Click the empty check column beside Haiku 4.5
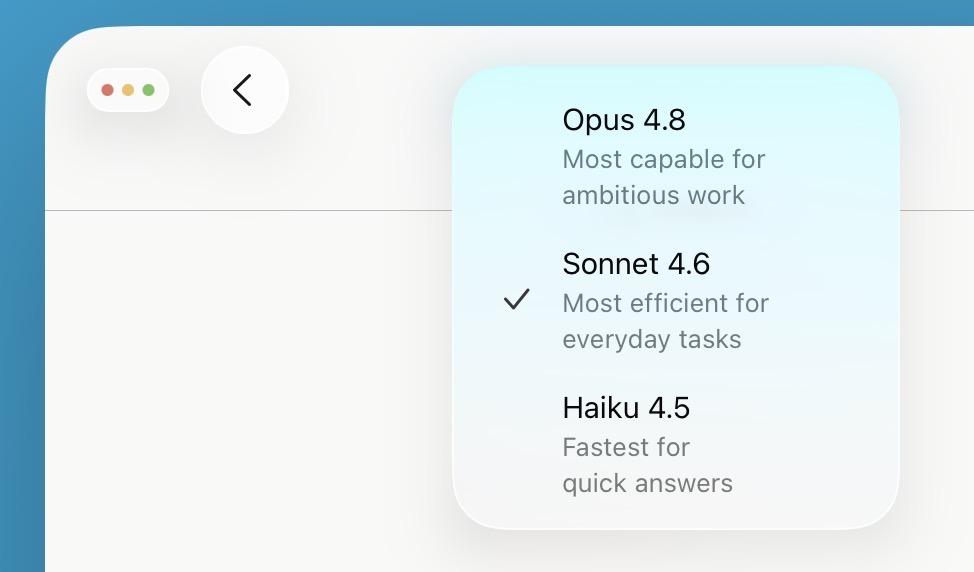 point(516,445)
